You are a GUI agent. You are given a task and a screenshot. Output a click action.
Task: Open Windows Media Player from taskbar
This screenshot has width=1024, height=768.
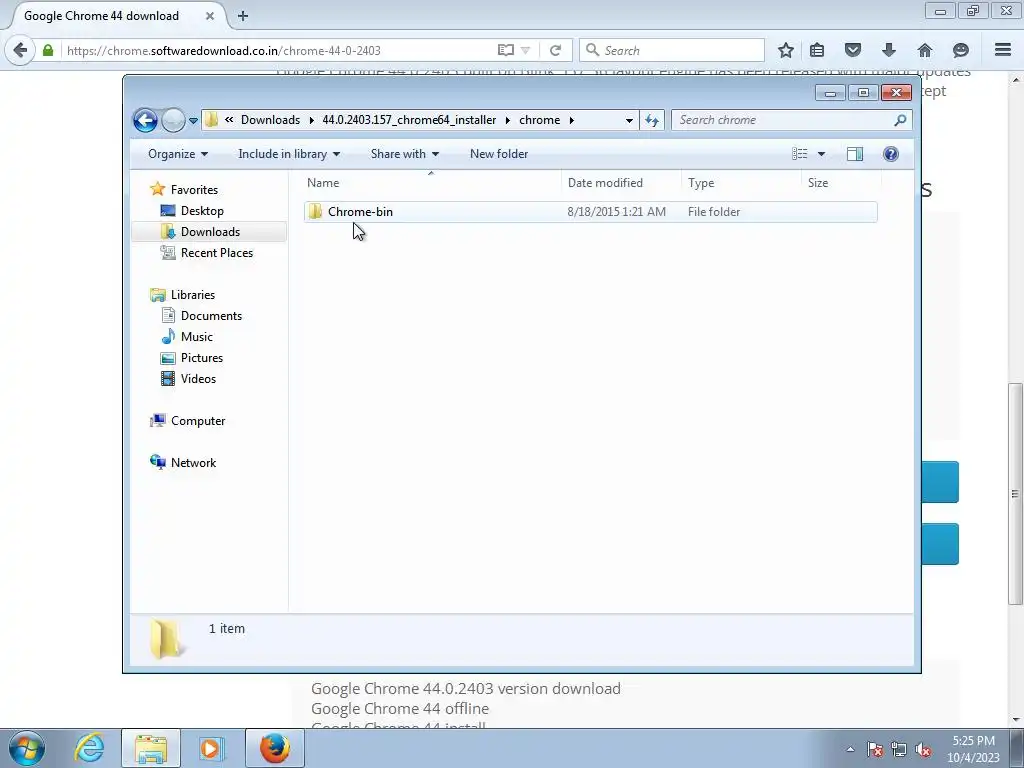pos(211,748)
